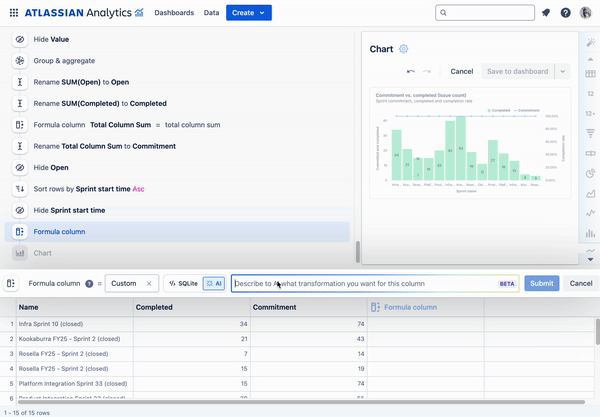The image size is (600, 417).
Task: Click the Name column header
Action: pyautogui.click(x=75, y=307)
